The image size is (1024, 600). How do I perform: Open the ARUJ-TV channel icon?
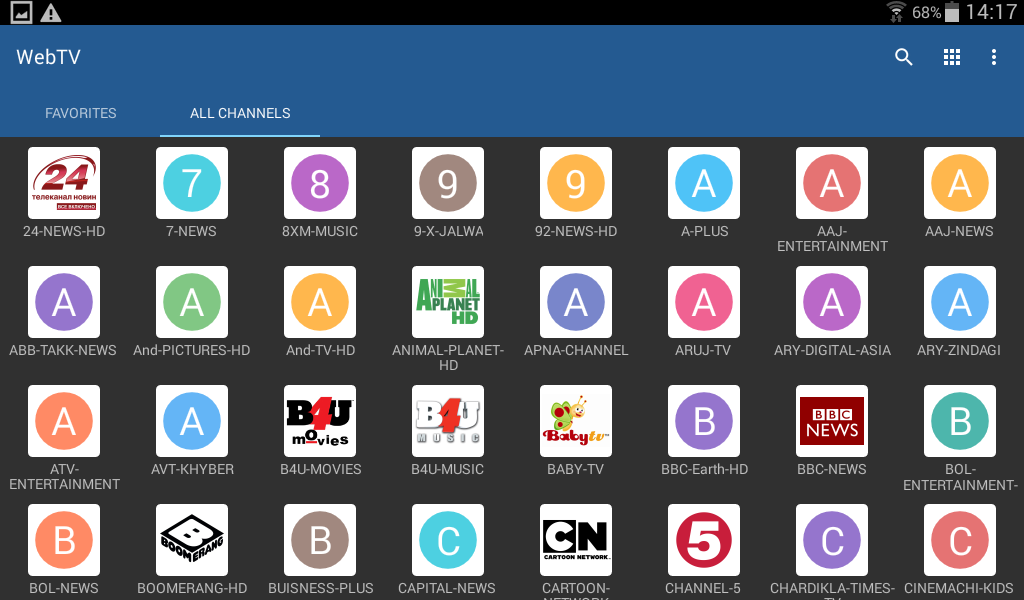coord(704,302)
